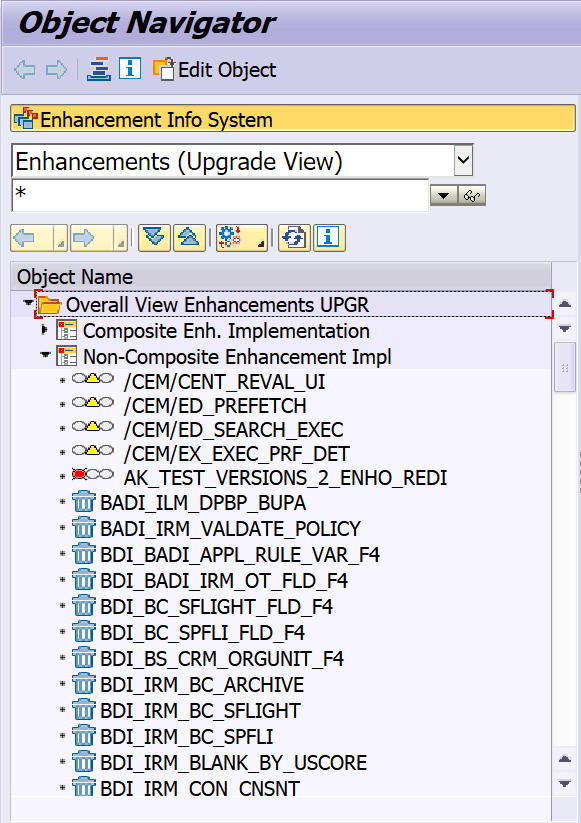581x823 pixels.
Task: Select /CEM/ED_PREFETCH entry
Action: tap(215, 406)
